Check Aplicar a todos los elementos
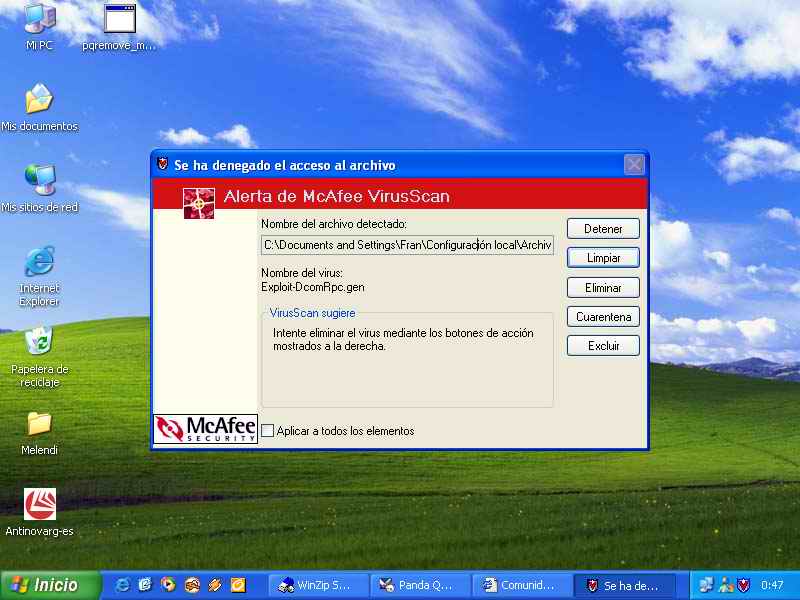The image size is (800, 600). coord(267,431)
